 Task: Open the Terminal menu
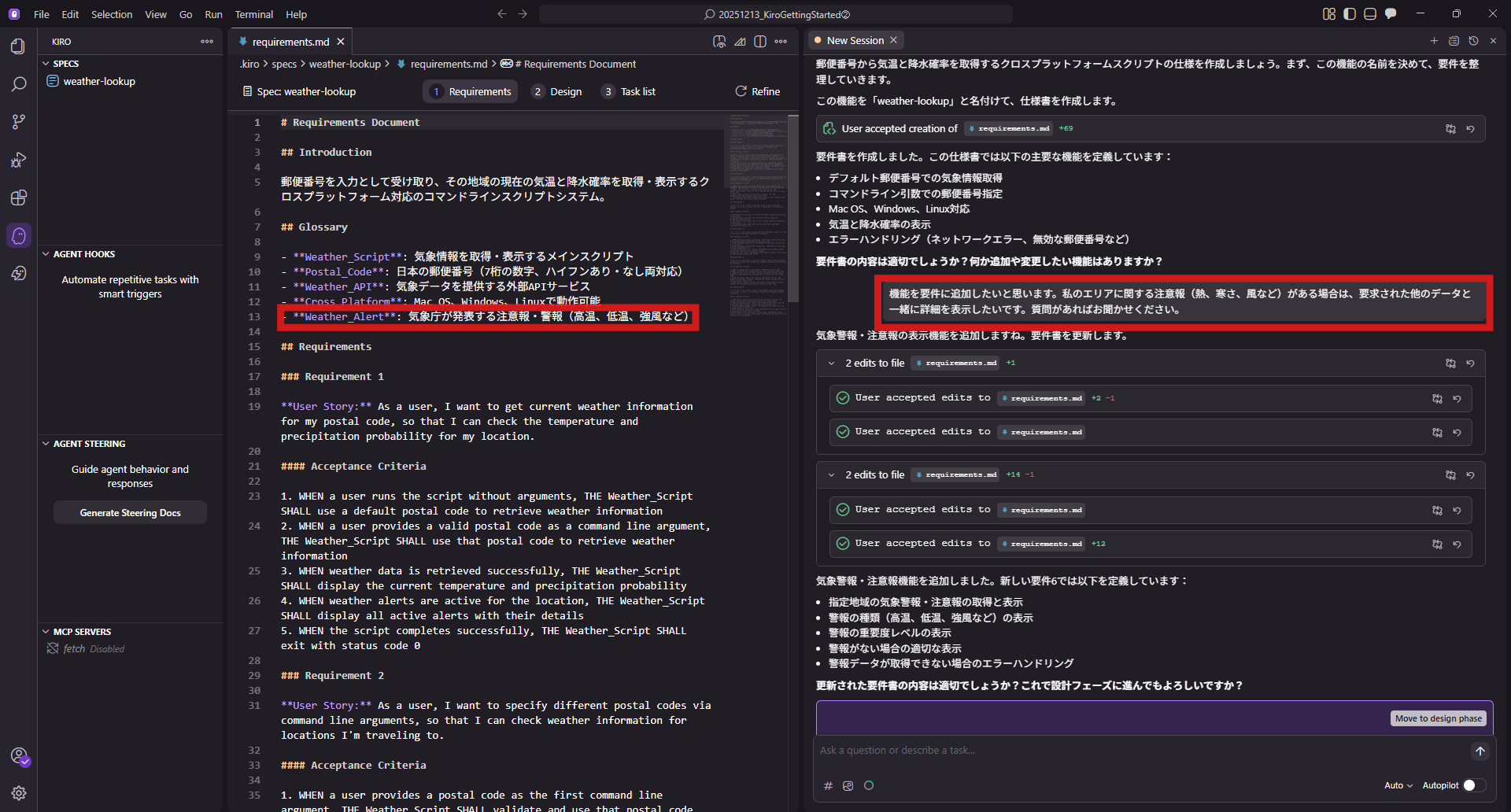[x=253, y=14]
